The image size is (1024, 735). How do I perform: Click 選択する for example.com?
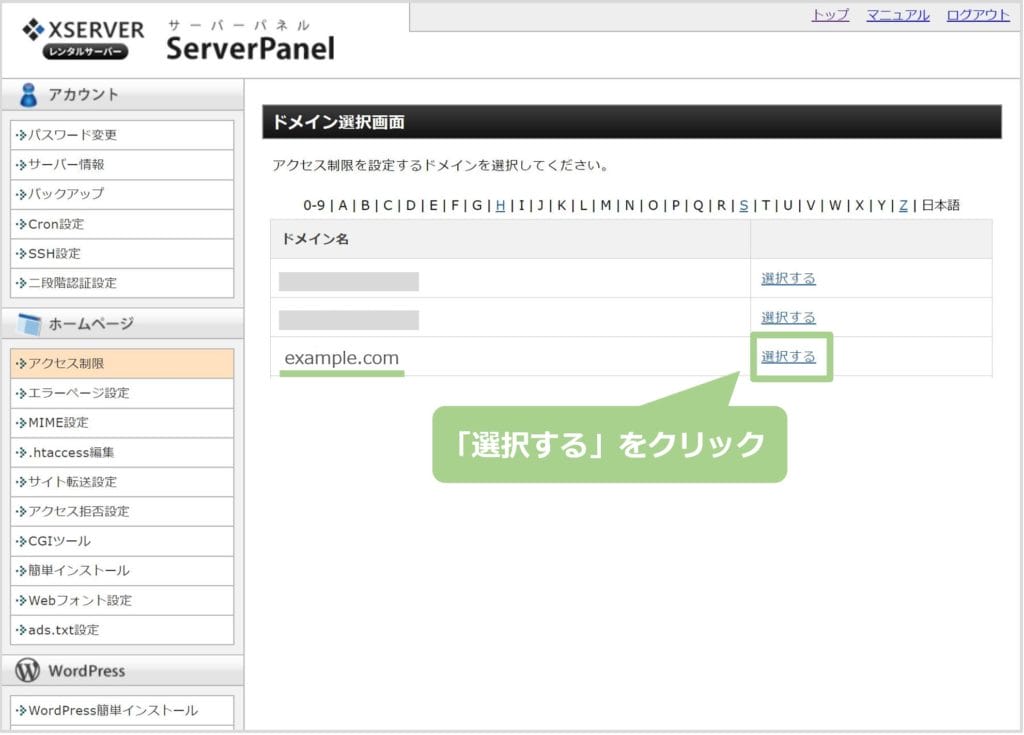[x=788, y=357]
